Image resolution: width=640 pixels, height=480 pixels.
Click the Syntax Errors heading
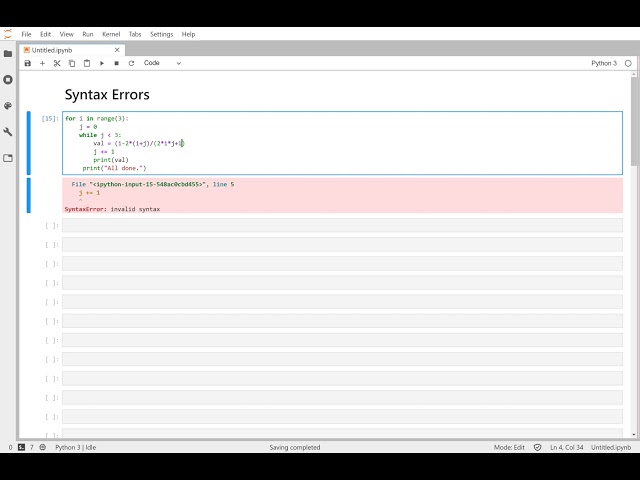click(107, 94)
